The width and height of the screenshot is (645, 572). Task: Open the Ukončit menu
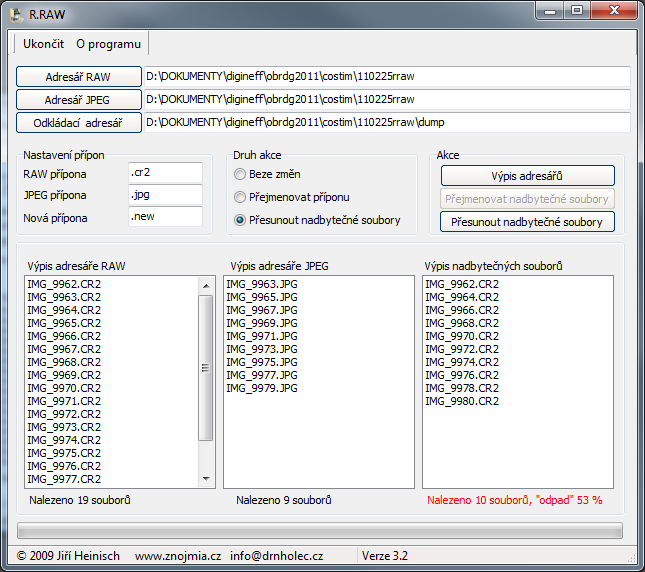tap(43, 44)
